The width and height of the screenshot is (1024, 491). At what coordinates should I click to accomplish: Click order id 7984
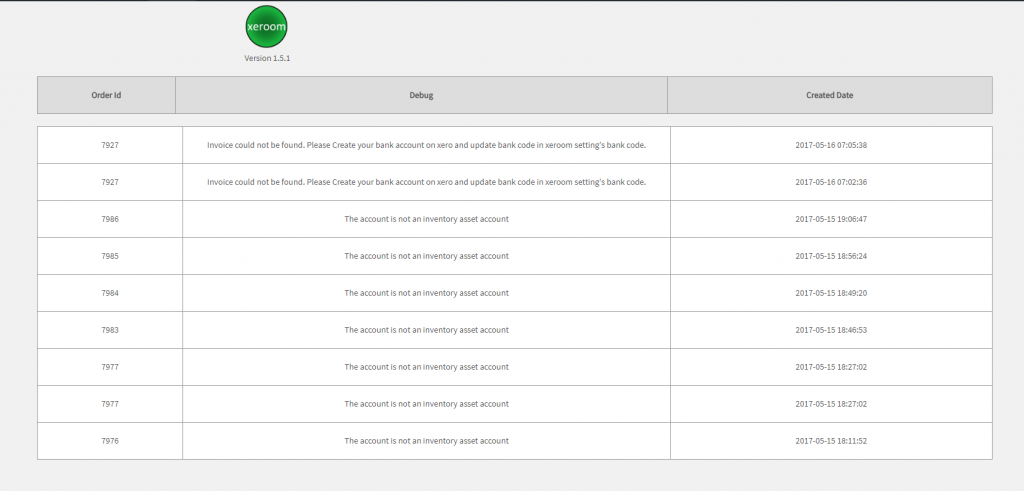(x=110, y=293)
